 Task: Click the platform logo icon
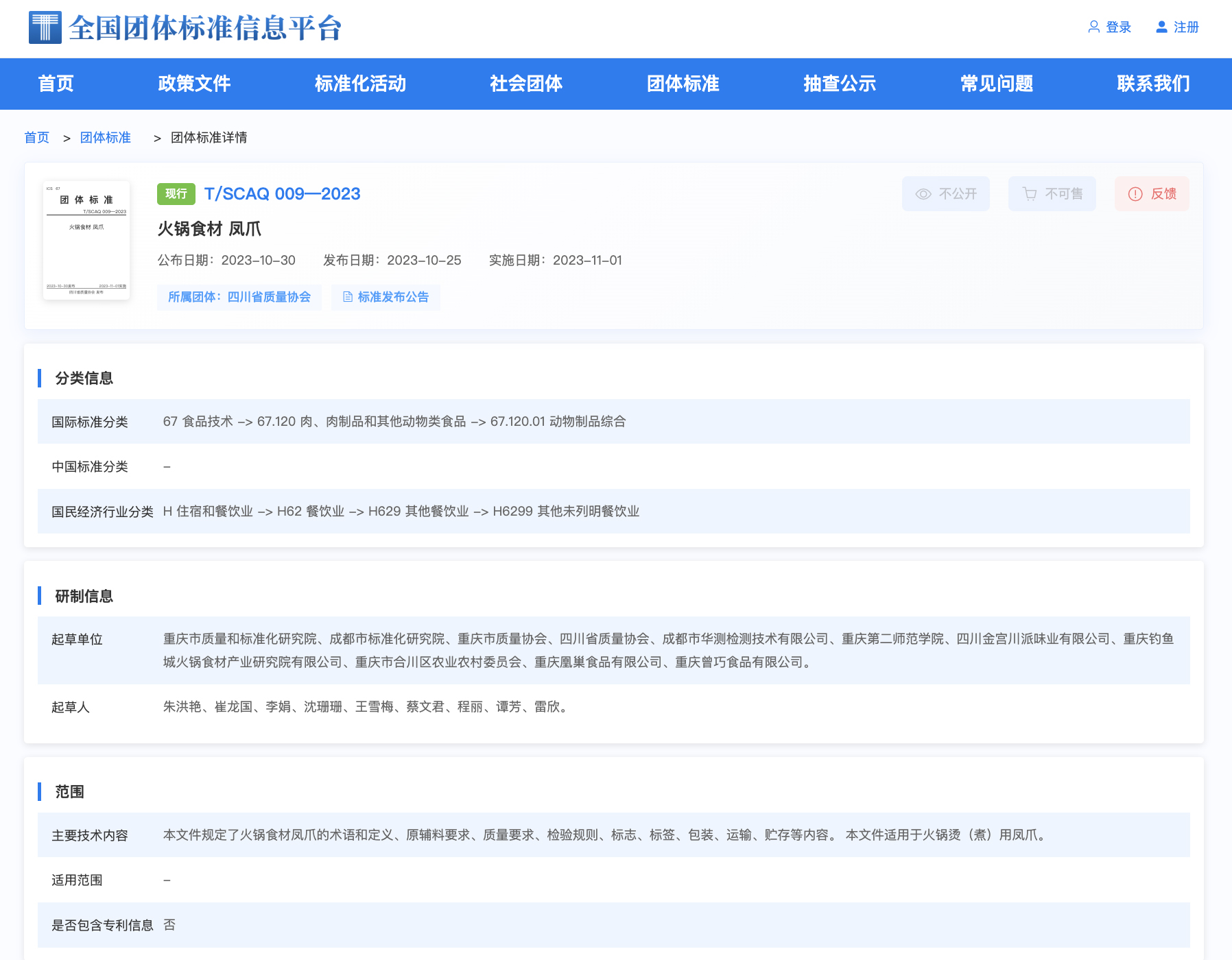tap(45, 27)
